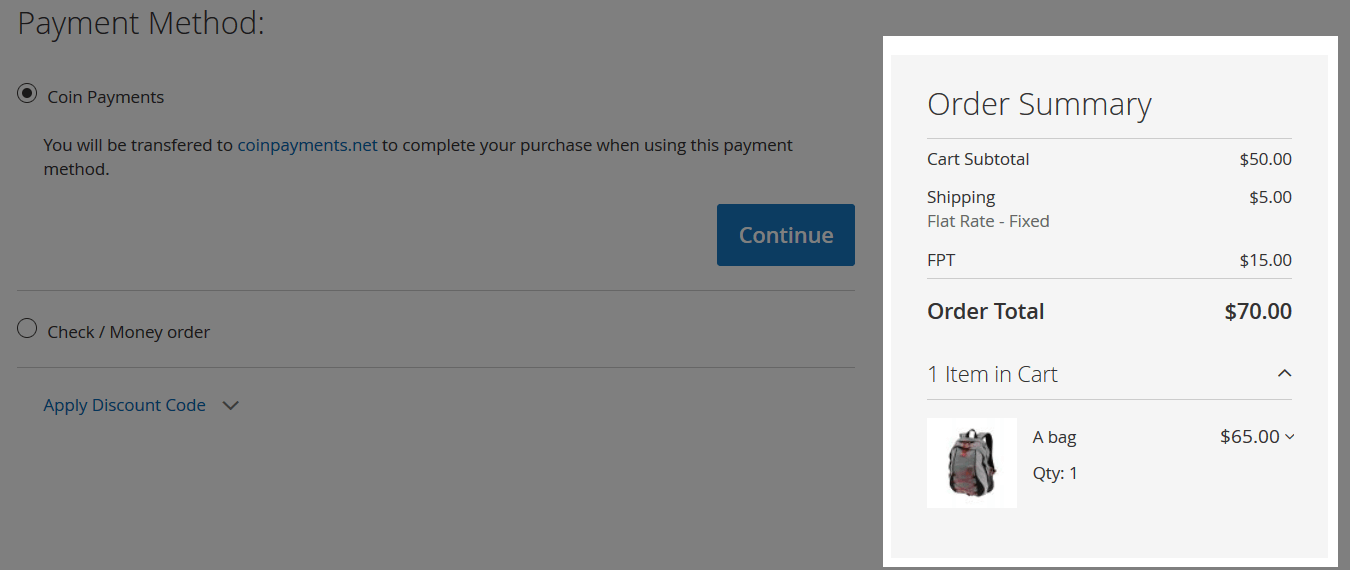Click the chevron beside Apply Discount Code
1350x570 pixels.
coord(230,406)
